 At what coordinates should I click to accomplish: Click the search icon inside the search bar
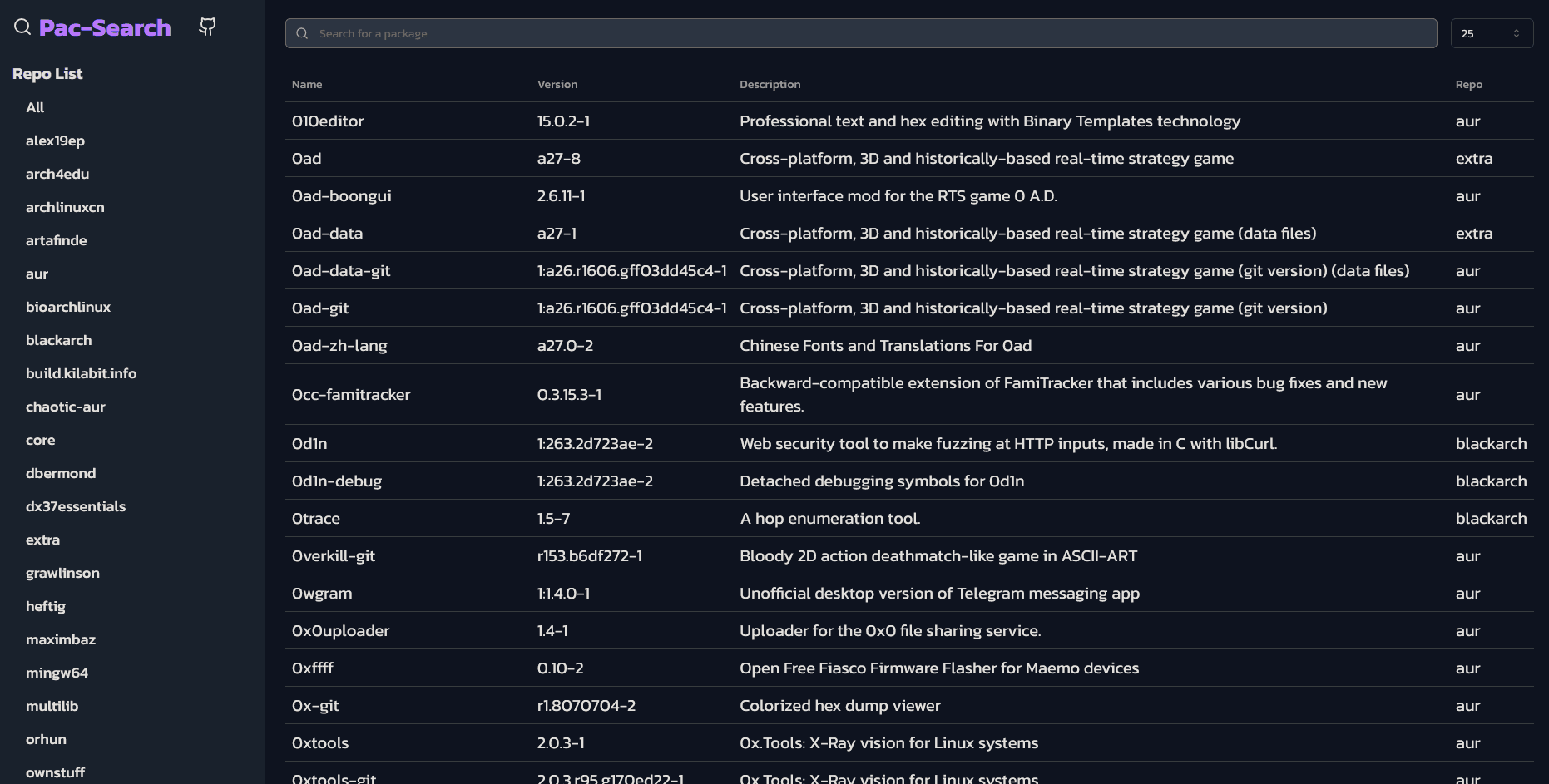point(302,33)
